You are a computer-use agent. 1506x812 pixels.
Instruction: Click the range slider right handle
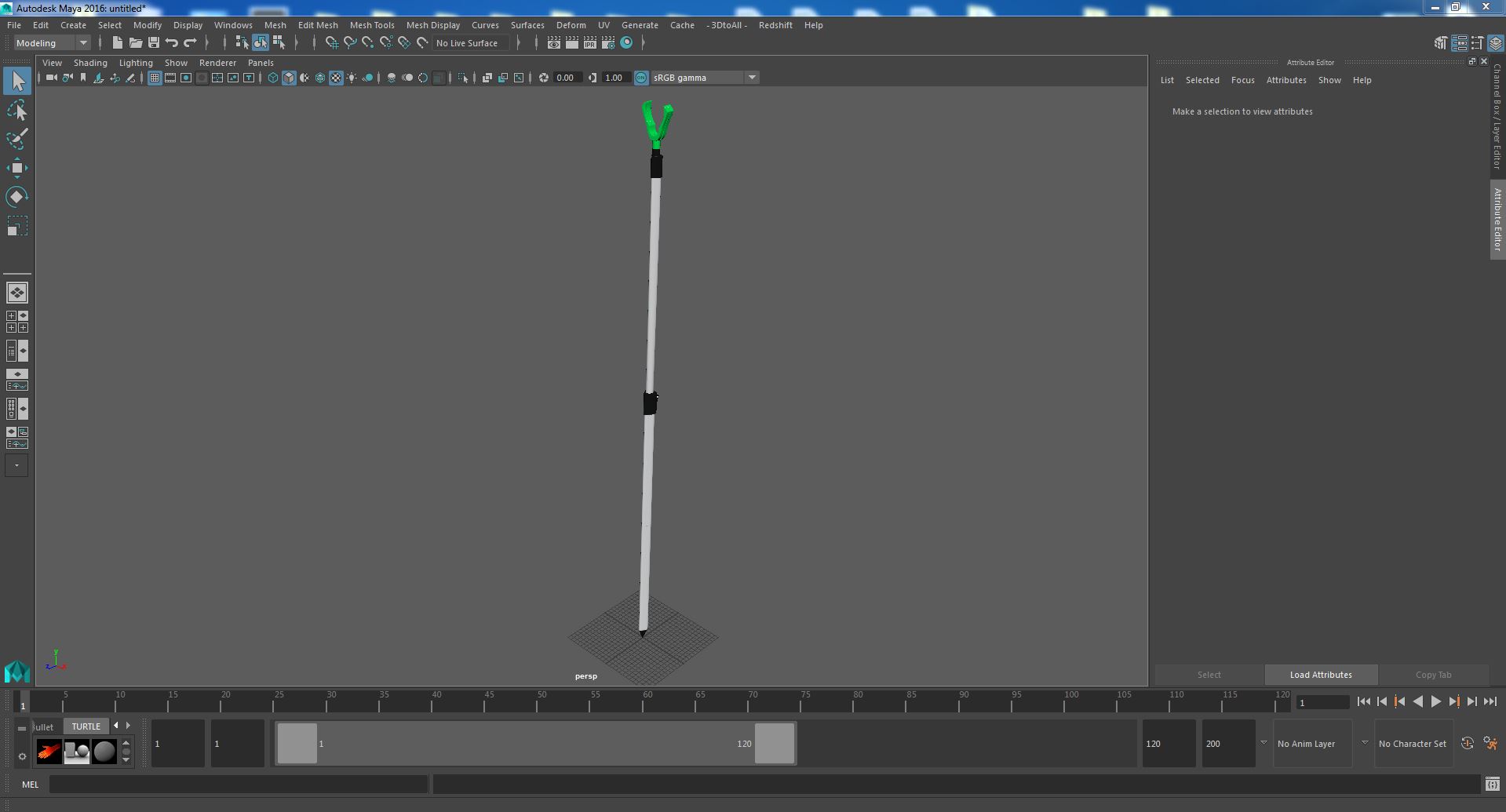775,743
